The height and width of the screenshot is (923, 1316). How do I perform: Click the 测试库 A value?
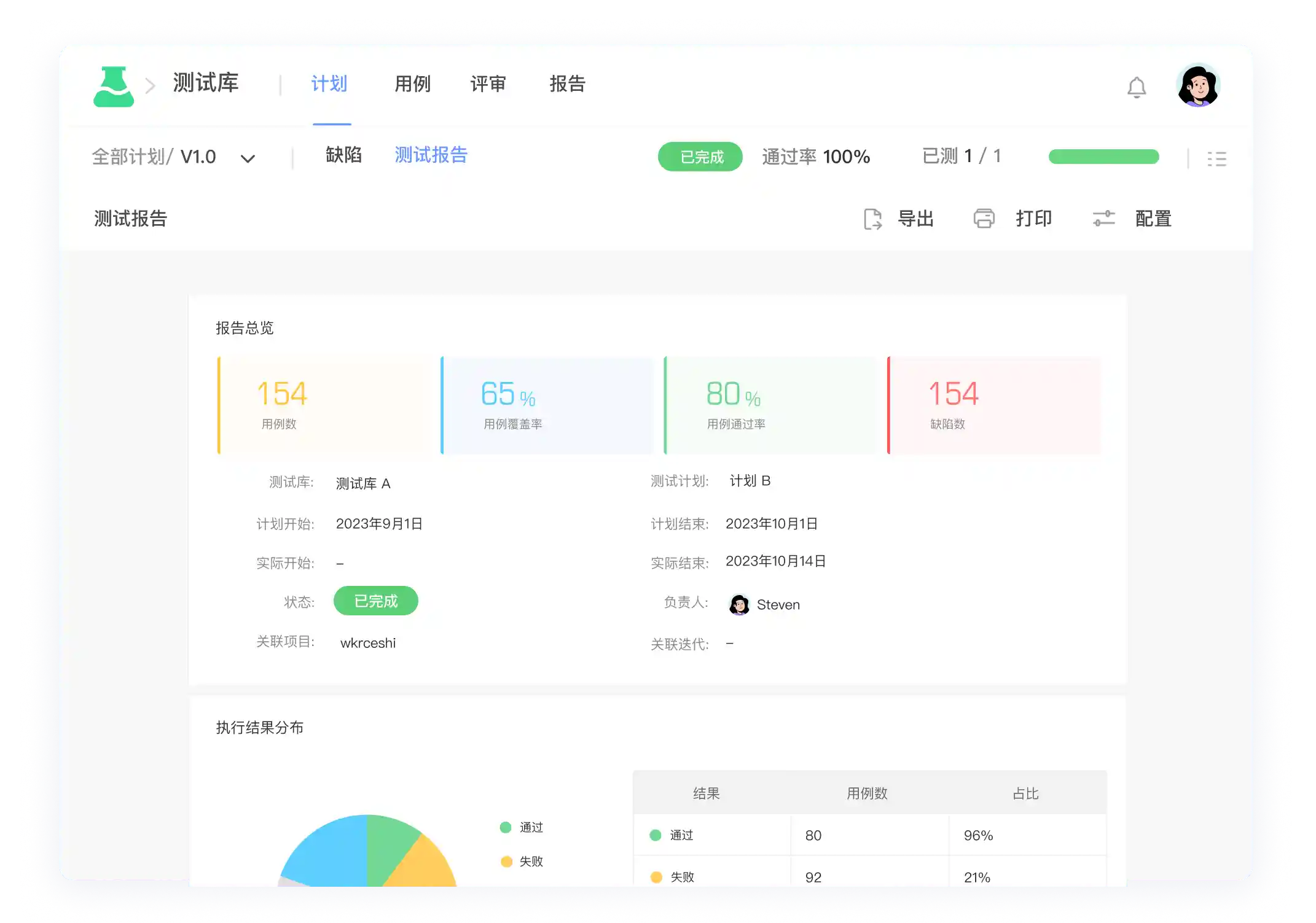pos(363,483)
